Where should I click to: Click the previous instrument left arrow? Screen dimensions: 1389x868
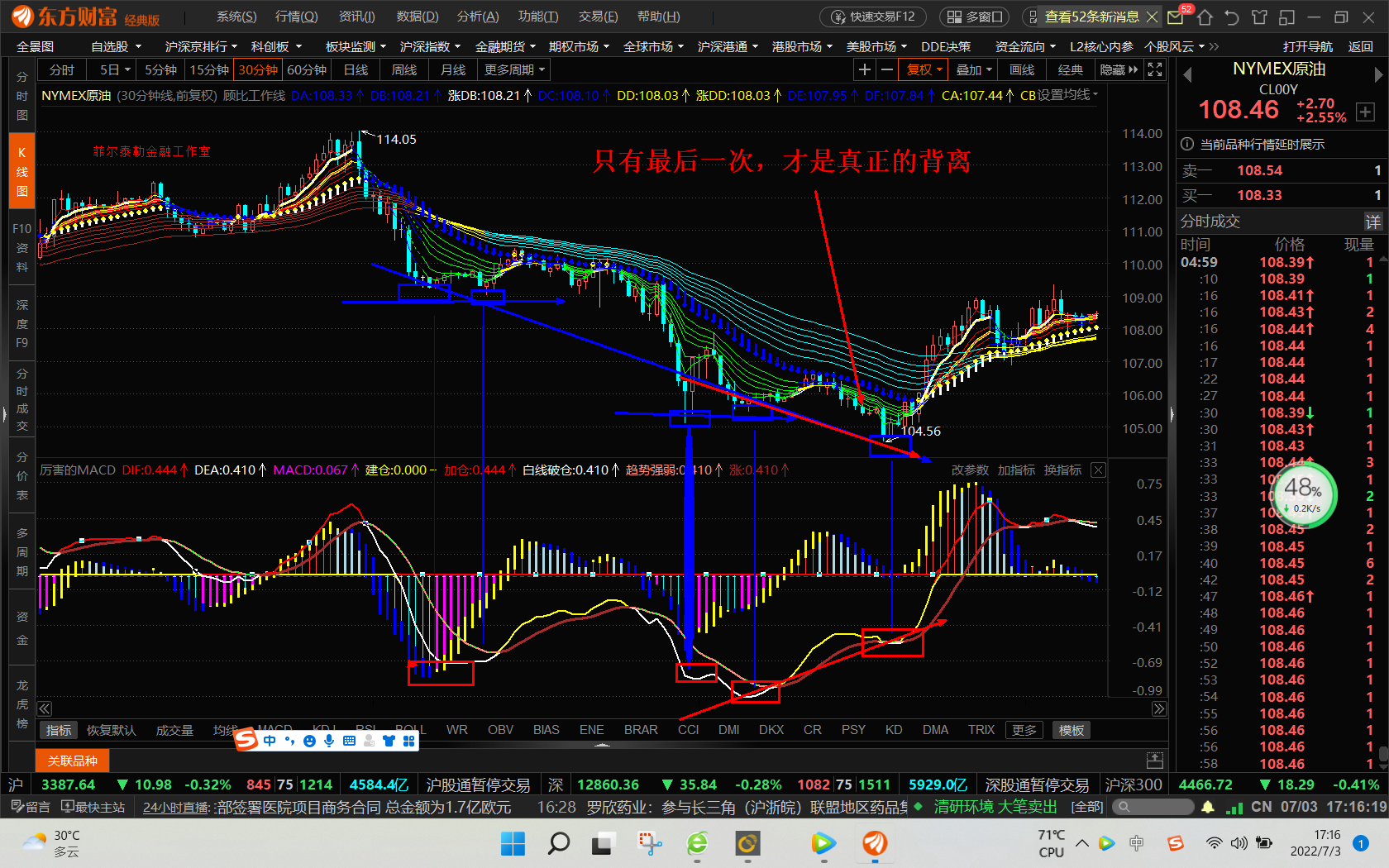click(1187, 75)
